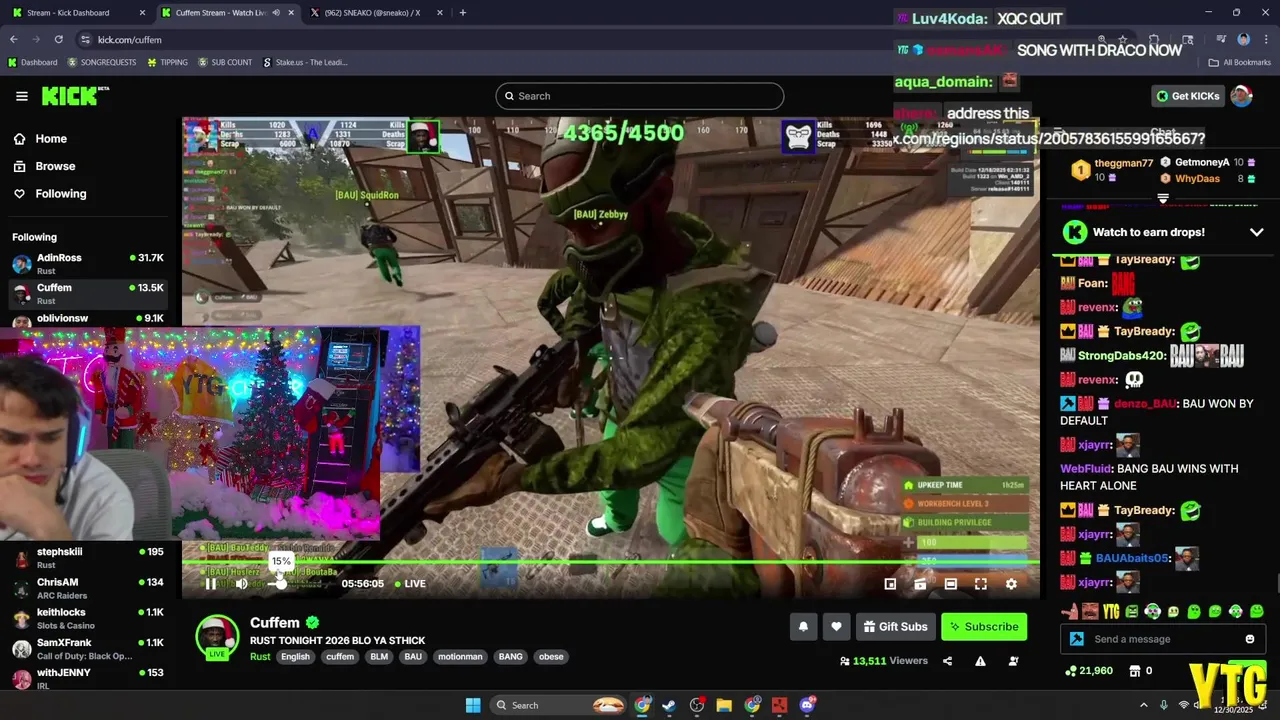Viewport: 1280px width, 720px height.
Task: Open AdinRoss channel in Following list
Action: pos(88,264)
